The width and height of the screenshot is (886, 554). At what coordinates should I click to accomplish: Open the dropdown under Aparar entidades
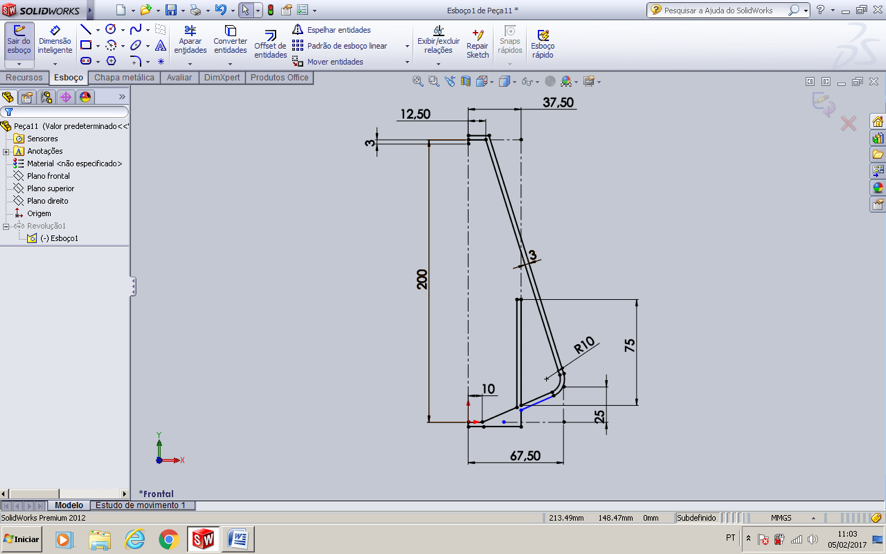coord(190,63)
